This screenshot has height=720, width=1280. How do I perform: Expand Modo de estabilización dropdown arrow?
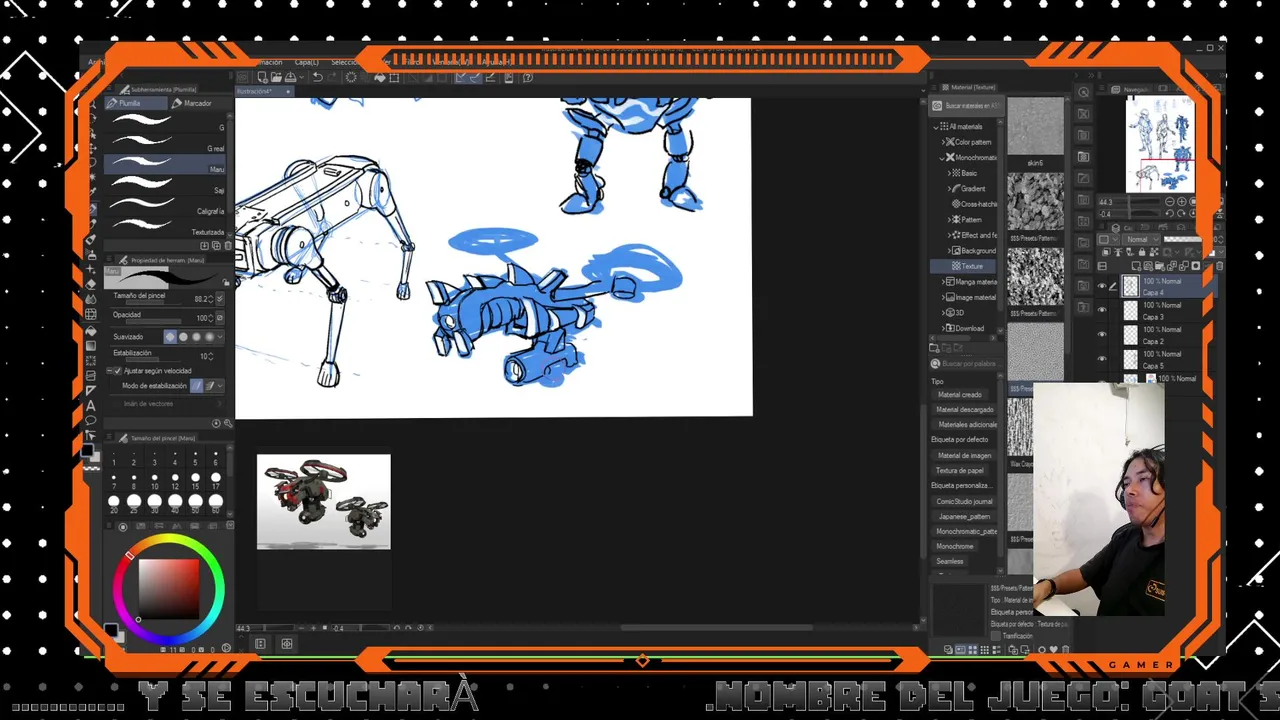click(x=220, y=386)
